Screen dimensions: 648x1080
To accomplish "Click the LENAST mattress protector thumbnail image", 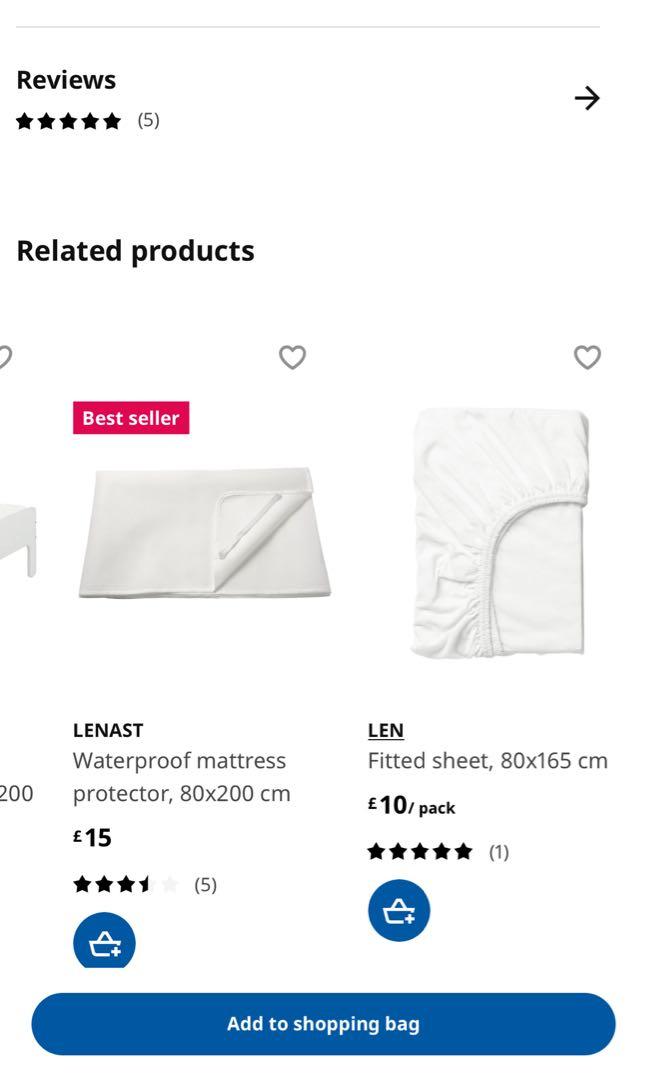I will pyautogui.click(x=205, y=530).
